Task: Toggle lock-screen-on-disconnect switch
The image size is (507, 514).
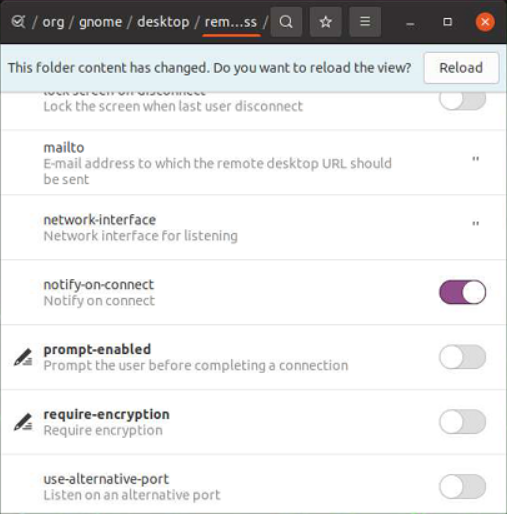Action: [x=462, y=100]
